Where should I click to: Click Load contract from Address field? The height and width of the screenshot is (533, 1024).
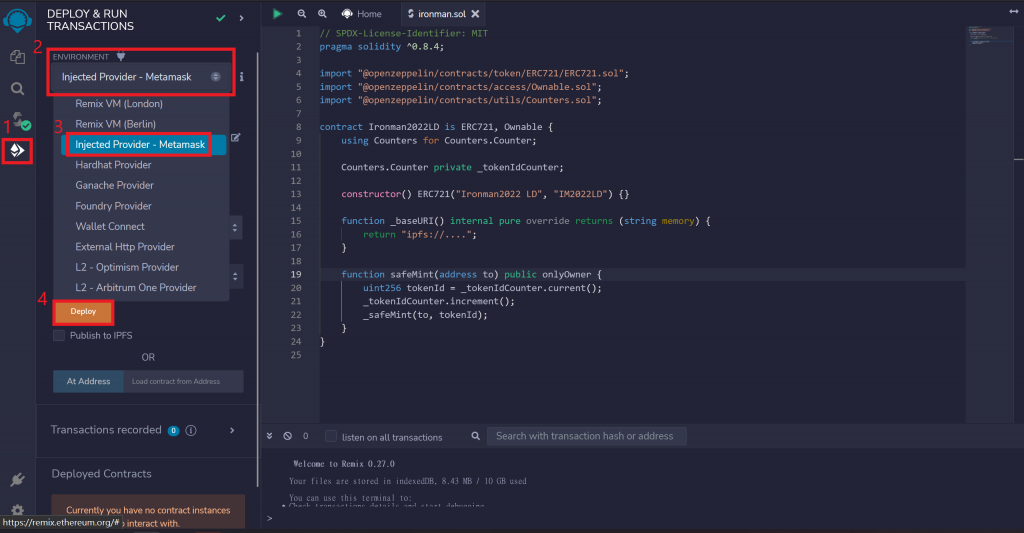coord(184,381)
